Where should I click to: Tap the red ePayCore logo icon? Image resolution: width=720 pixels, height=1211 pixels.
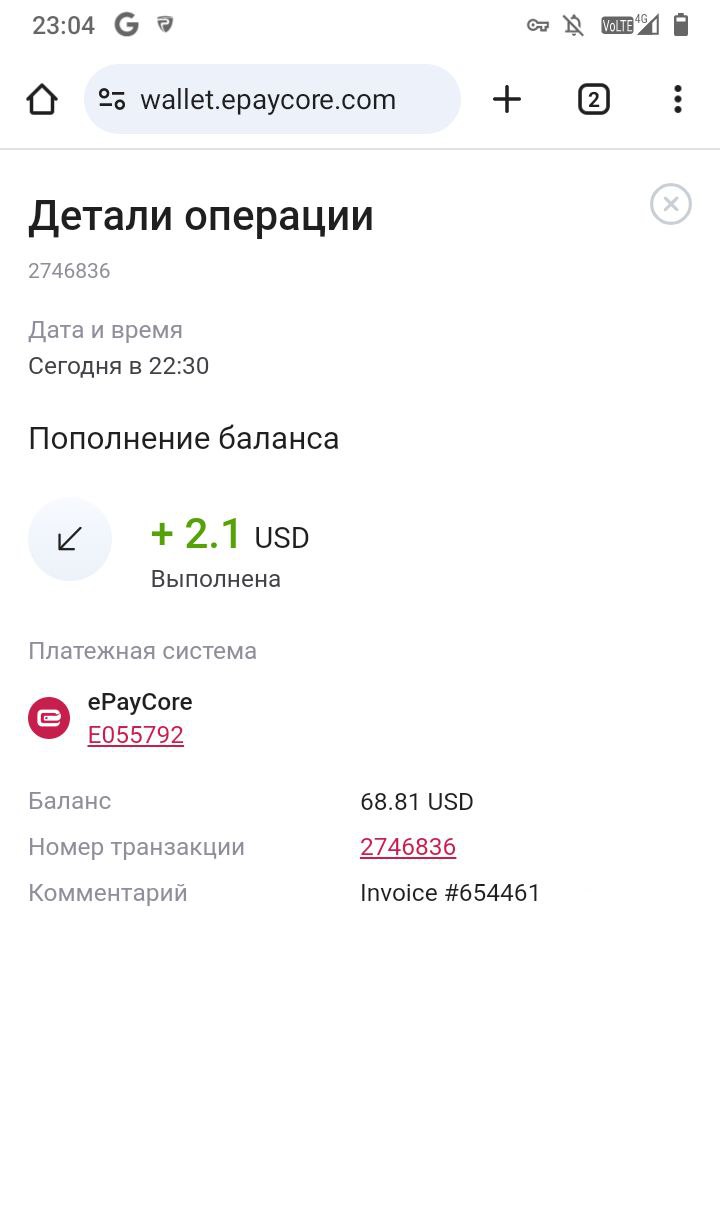tap(49, 718)
